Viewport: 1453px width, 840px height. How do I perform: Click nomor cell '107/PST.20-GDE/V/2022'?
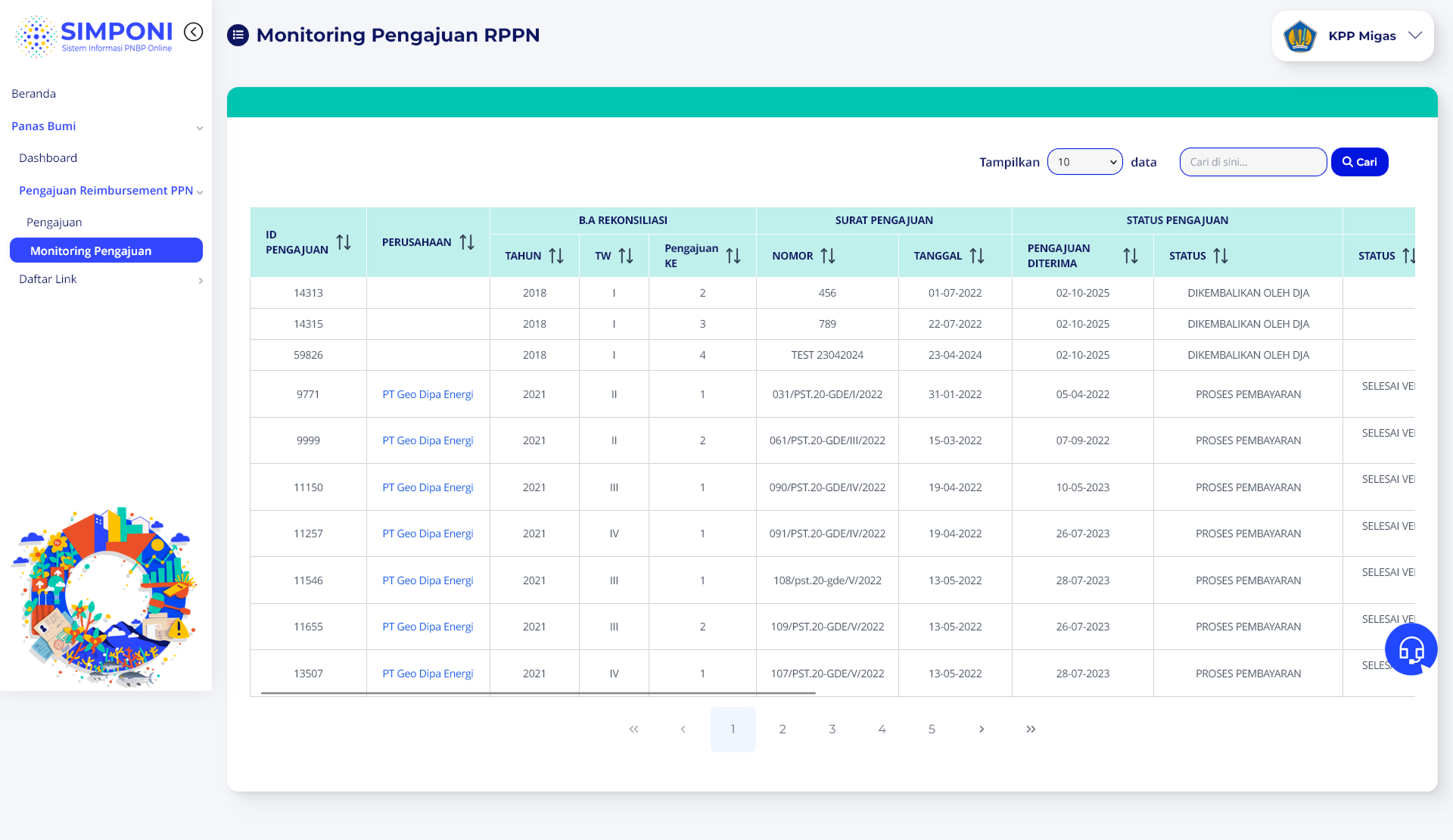(x=827, y=674)
